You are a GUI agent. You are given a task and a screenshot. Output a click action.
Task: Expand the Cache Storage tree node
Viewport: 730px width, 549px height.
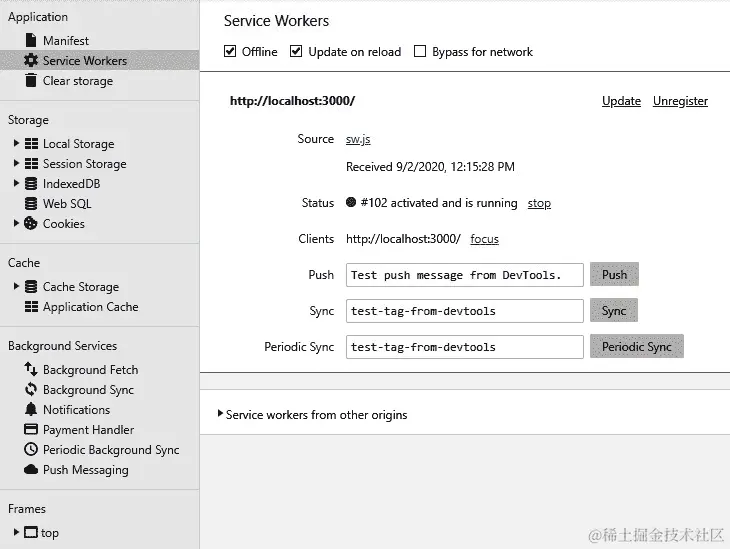point(16,286)
